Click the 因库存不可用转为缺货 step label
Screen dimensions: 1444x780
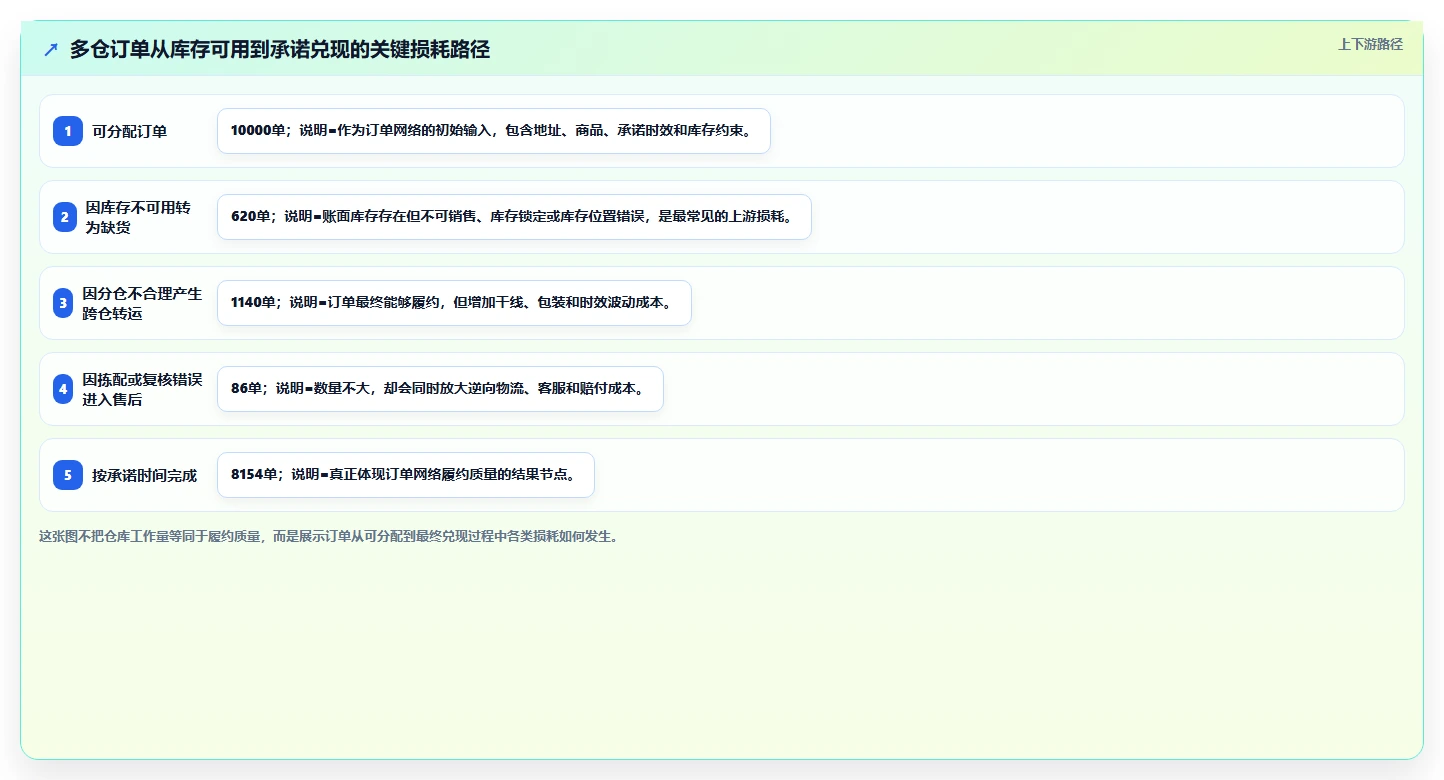(138, 217)
